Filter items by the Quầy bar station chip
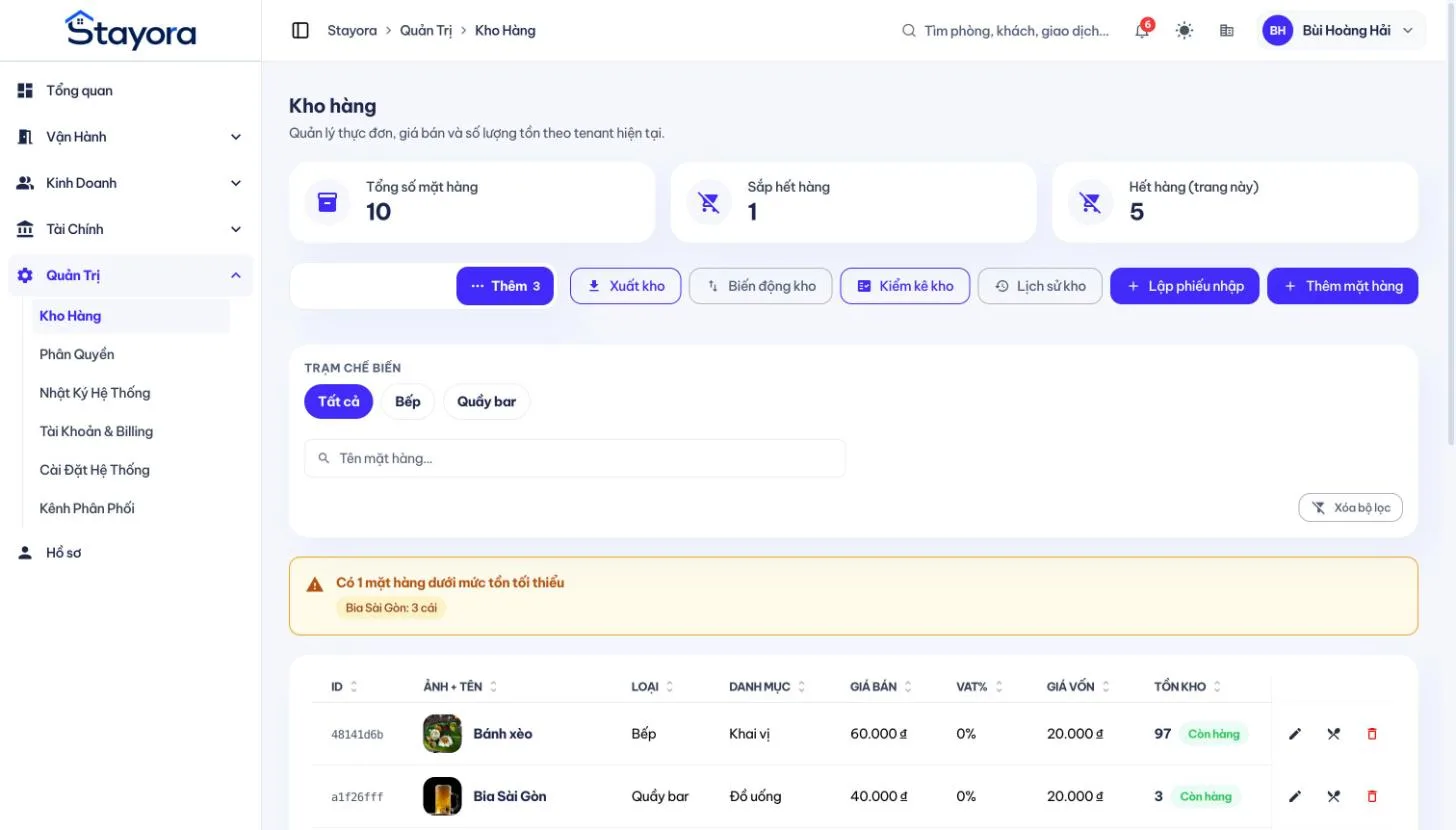 [487, 401]
